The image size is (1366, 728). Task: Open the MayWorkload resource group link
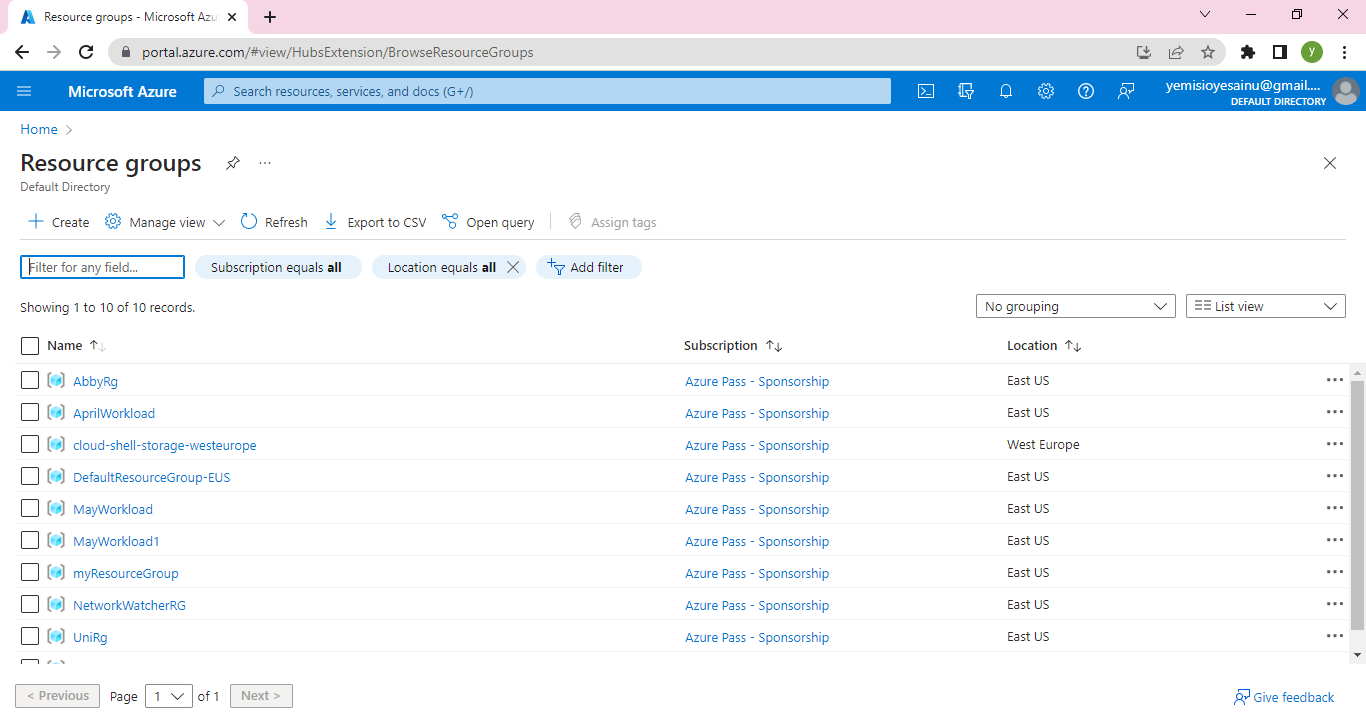point(113,509)
